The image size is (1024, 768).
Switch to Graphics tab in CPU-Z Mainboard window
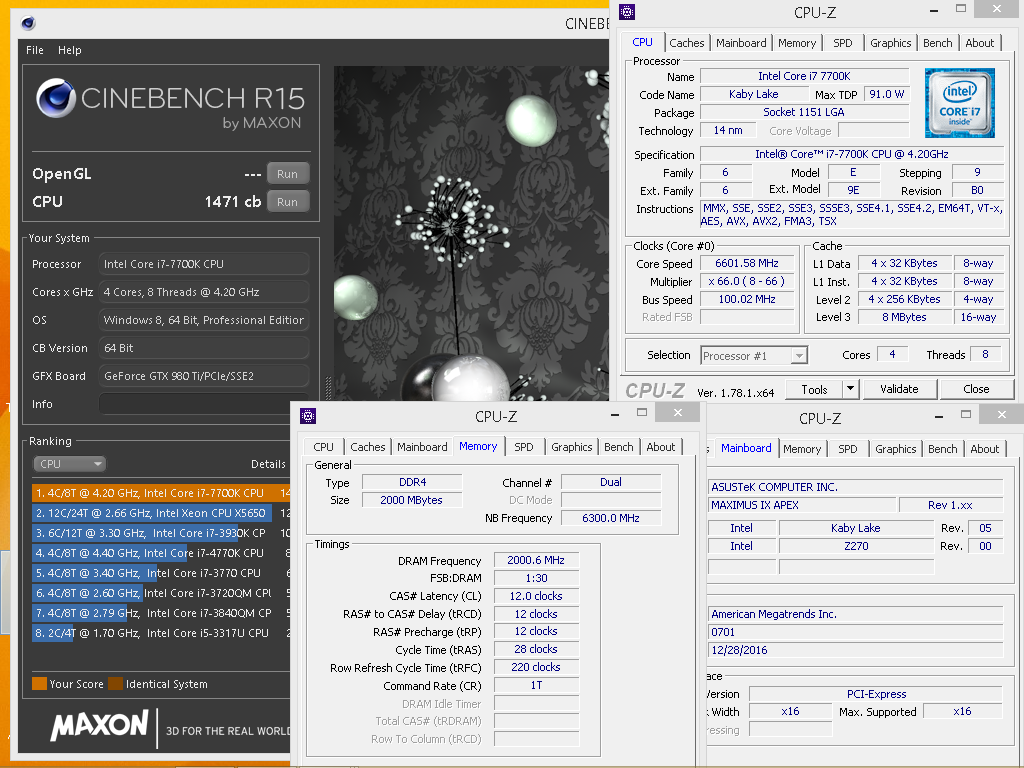point(895,449)
